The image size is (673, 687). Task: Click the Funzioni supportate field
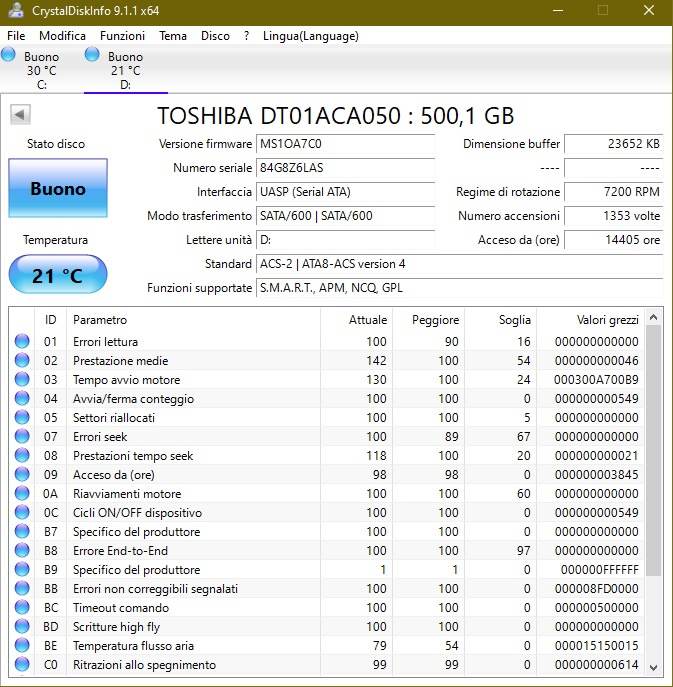(460, 288)
